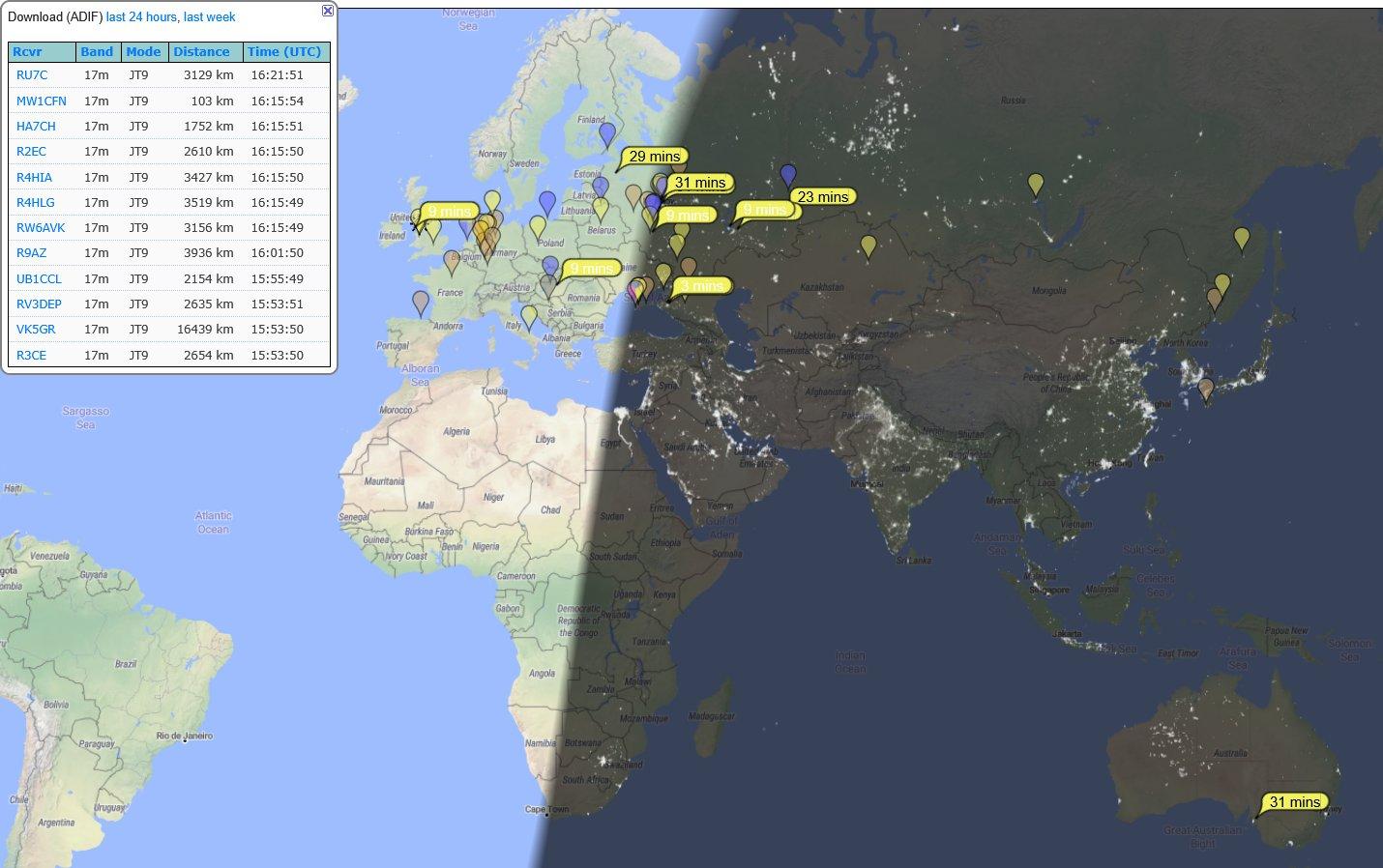Download ADIF for last week
This screenshot has width=1383, height=868.
click(210, 17)
